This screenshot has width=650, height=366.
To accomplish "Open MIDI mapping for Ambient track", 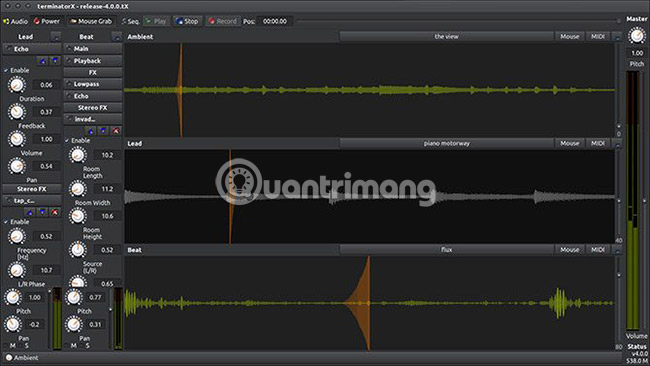I will click(x=598, y=36).
